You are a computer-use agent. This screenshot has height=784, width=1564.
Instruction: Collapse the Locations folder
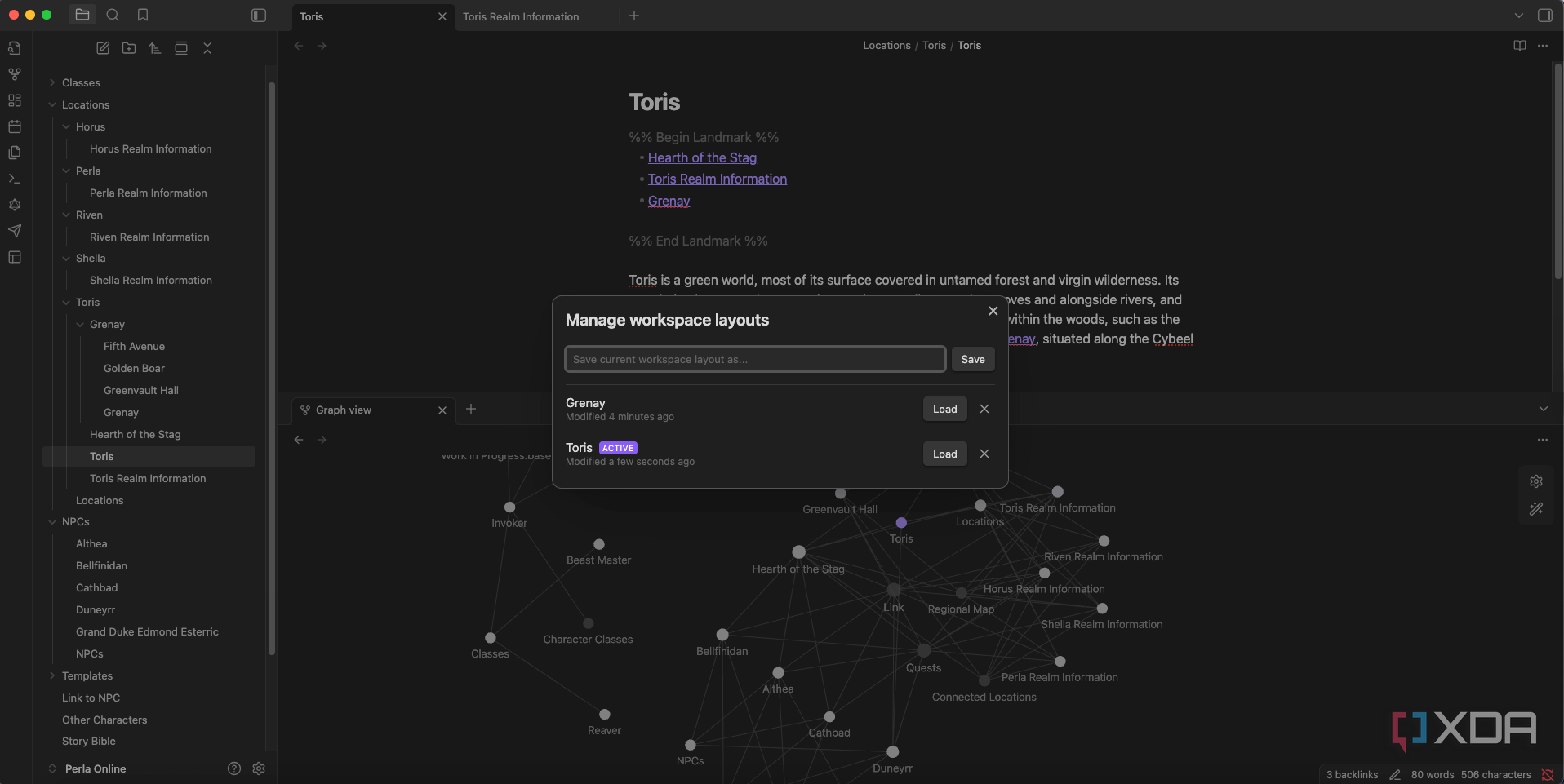52,104
